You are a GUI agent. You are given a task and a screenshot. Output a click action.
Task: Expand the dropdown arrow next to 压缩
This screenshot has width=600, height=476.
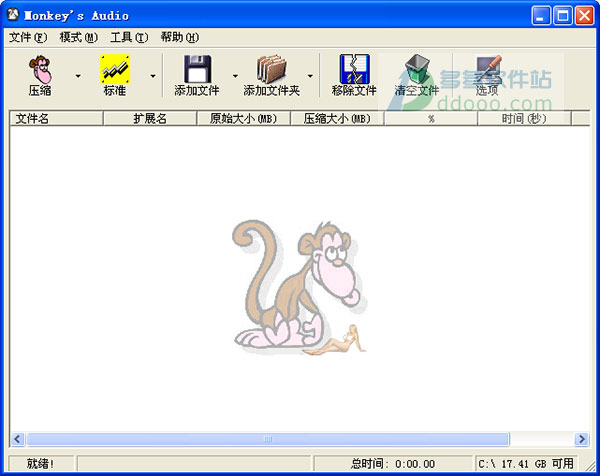click(78, 76)
